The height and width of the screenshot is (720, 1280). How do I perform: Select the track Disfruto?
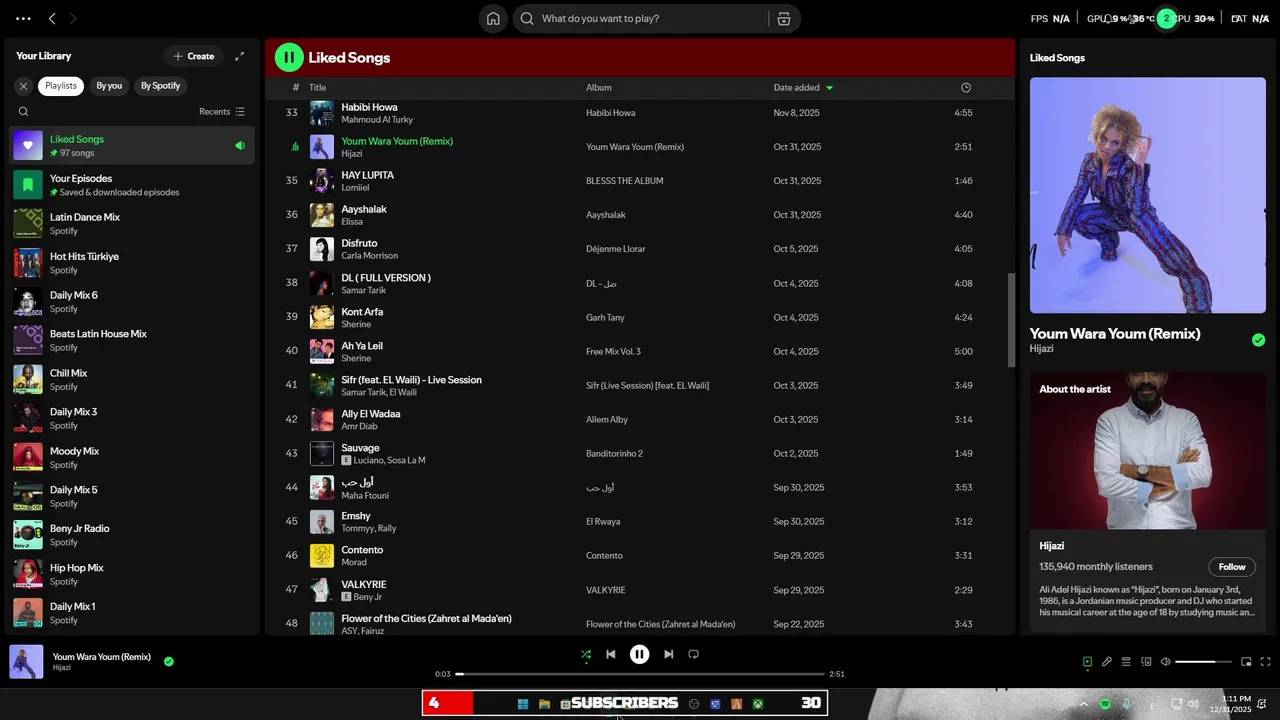[x=640, y=249]
